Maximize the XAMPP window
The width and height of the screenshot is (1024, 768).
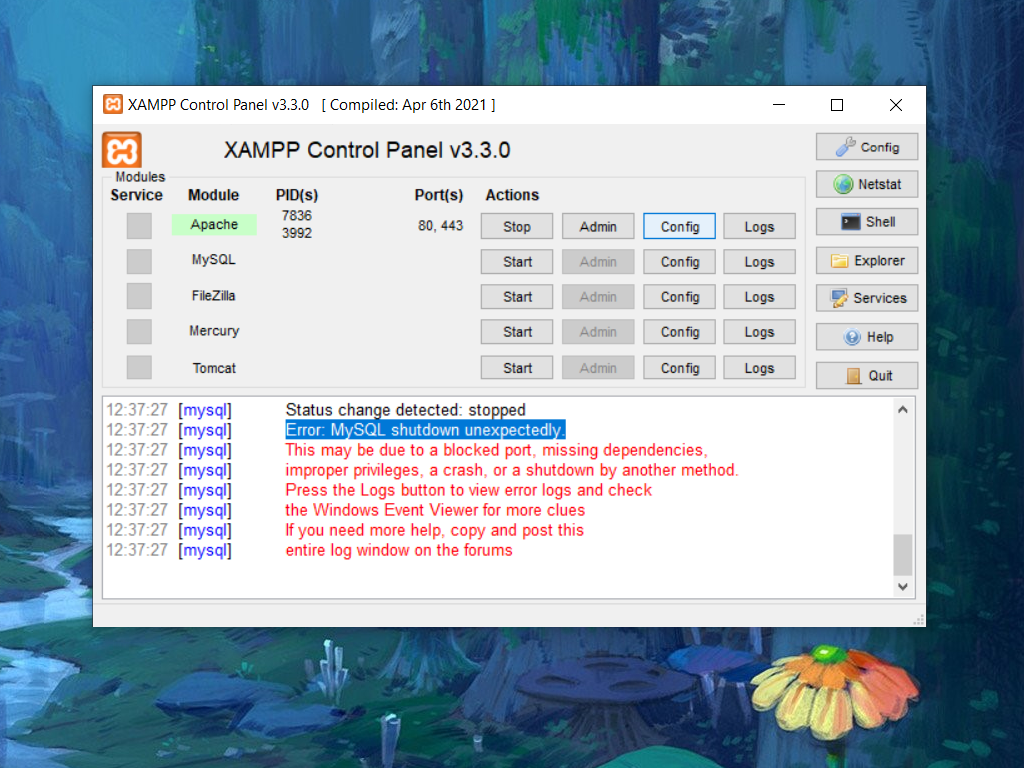coord(837,104)
